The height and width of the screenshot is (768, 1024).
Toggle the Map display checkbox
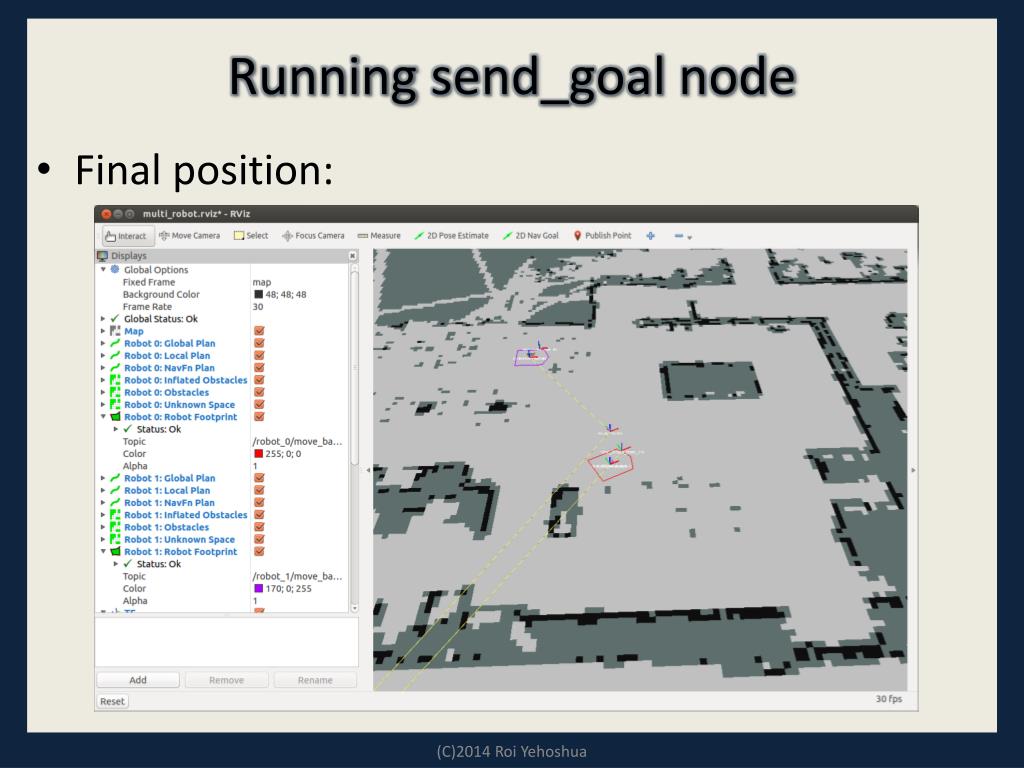pos(259,331)
